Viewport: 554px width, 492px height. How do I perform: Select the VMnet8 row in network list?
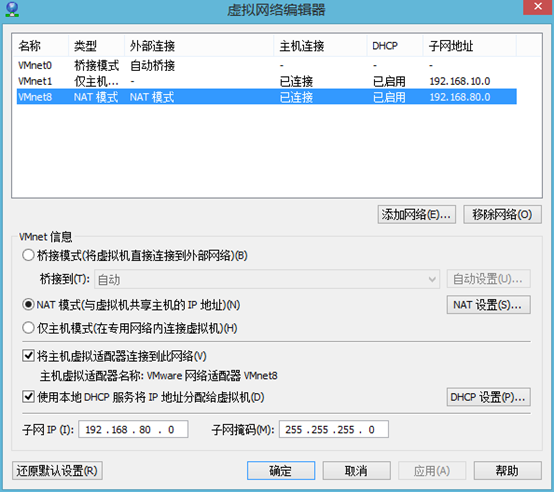tap(267, 97)
